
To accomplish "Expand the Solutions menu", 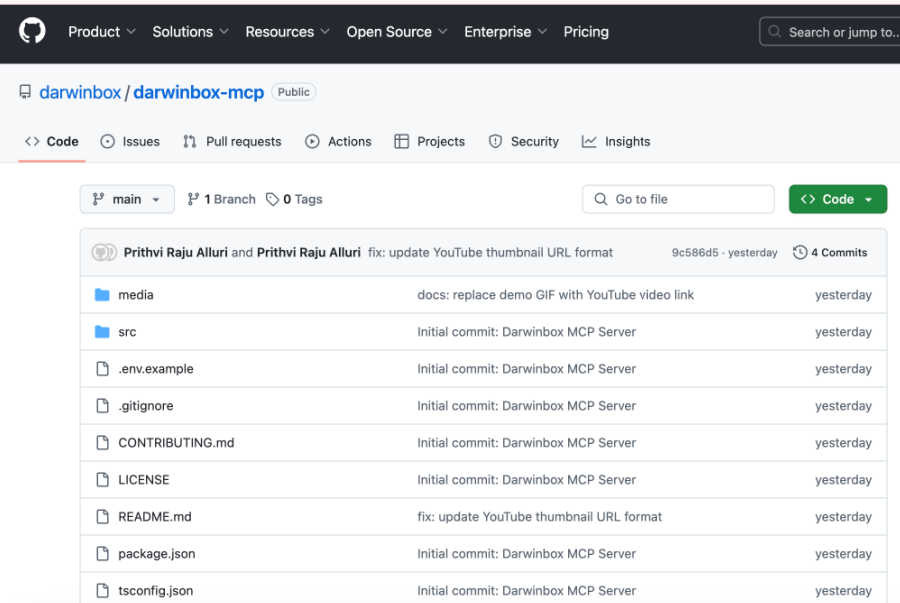I will [190, 32].
